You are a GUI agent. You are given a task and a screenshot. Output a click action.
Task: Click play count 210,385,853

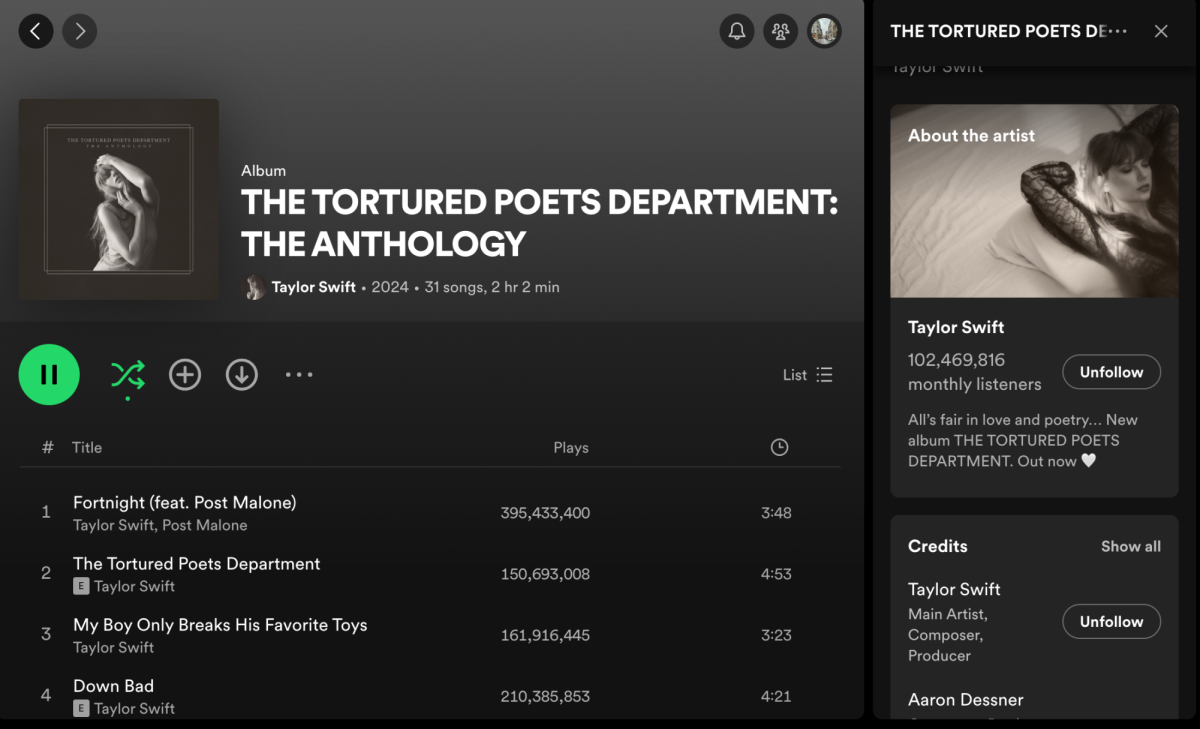(545, 696)
